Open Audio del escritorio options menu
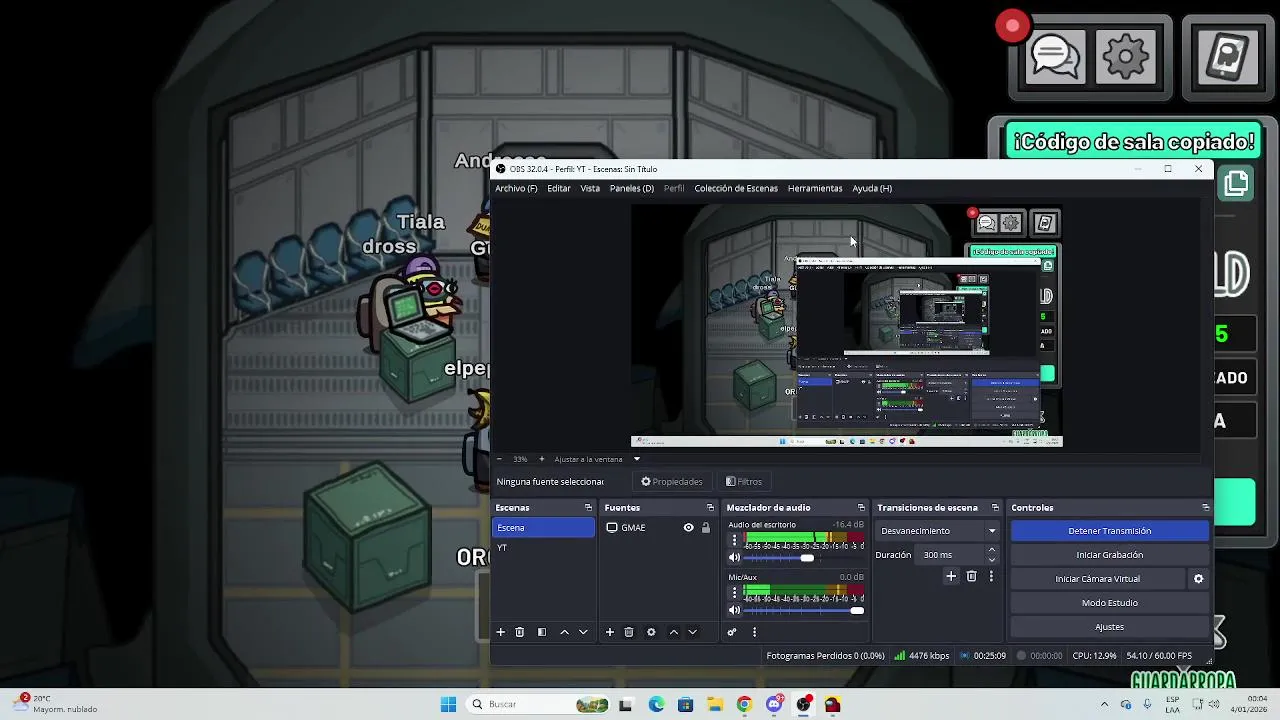 pos(734,540)
